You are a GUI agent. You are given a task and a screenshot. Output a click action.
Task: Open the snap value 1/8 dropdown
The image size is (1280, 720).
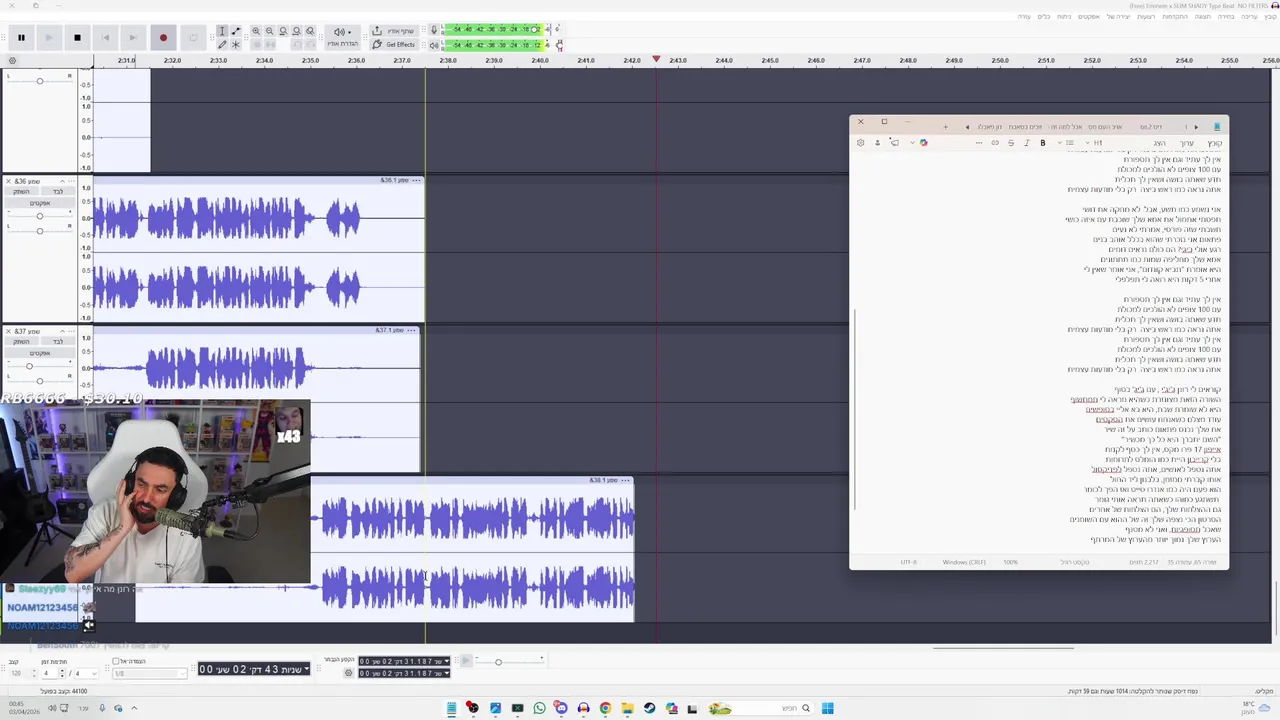coord(150,673)
